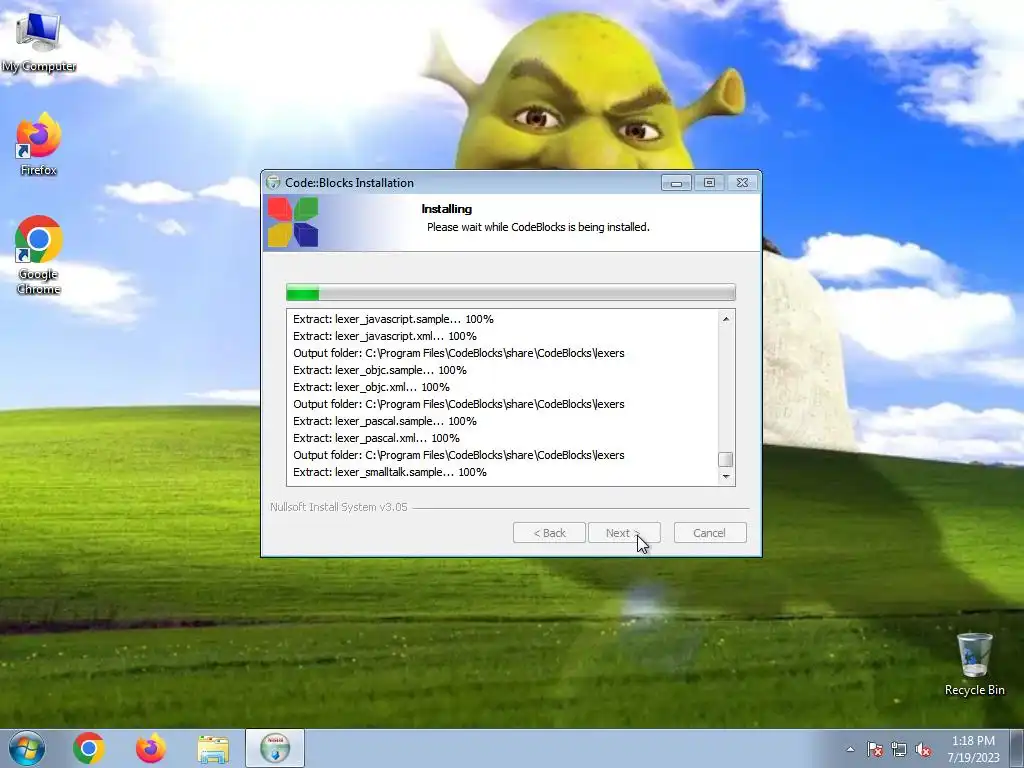Open the clock showing 1:18 PM
The height and width of the screenshot is (768, 1024).
pos(973,749)
